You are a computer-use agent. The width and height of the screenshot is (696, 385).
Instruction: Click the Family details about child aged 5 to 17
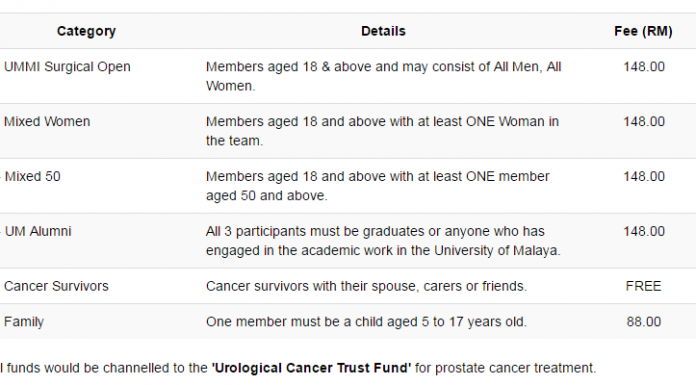click(x=366, y=322)
